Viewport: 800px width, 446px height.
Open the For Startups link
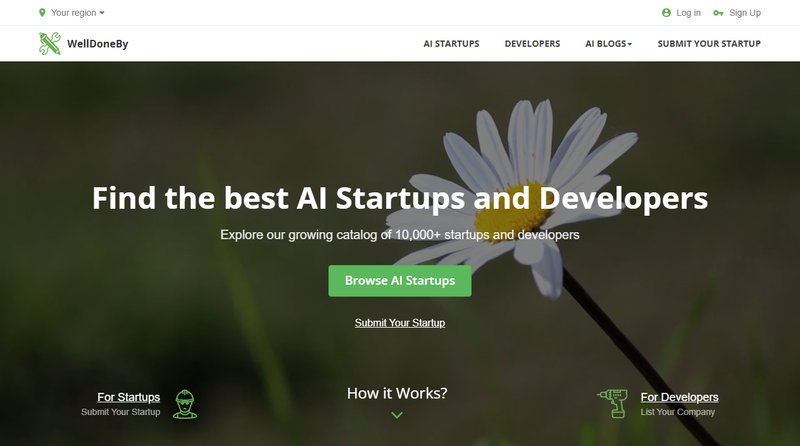coord(129,397)
